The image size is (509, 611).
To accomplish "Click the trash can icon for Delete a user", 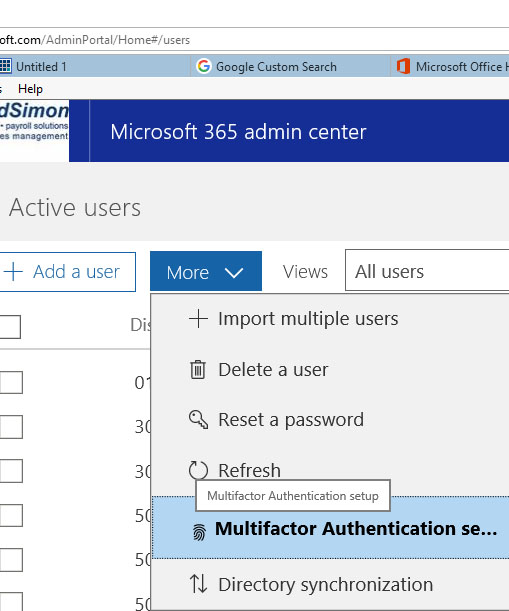I will 198,369.
